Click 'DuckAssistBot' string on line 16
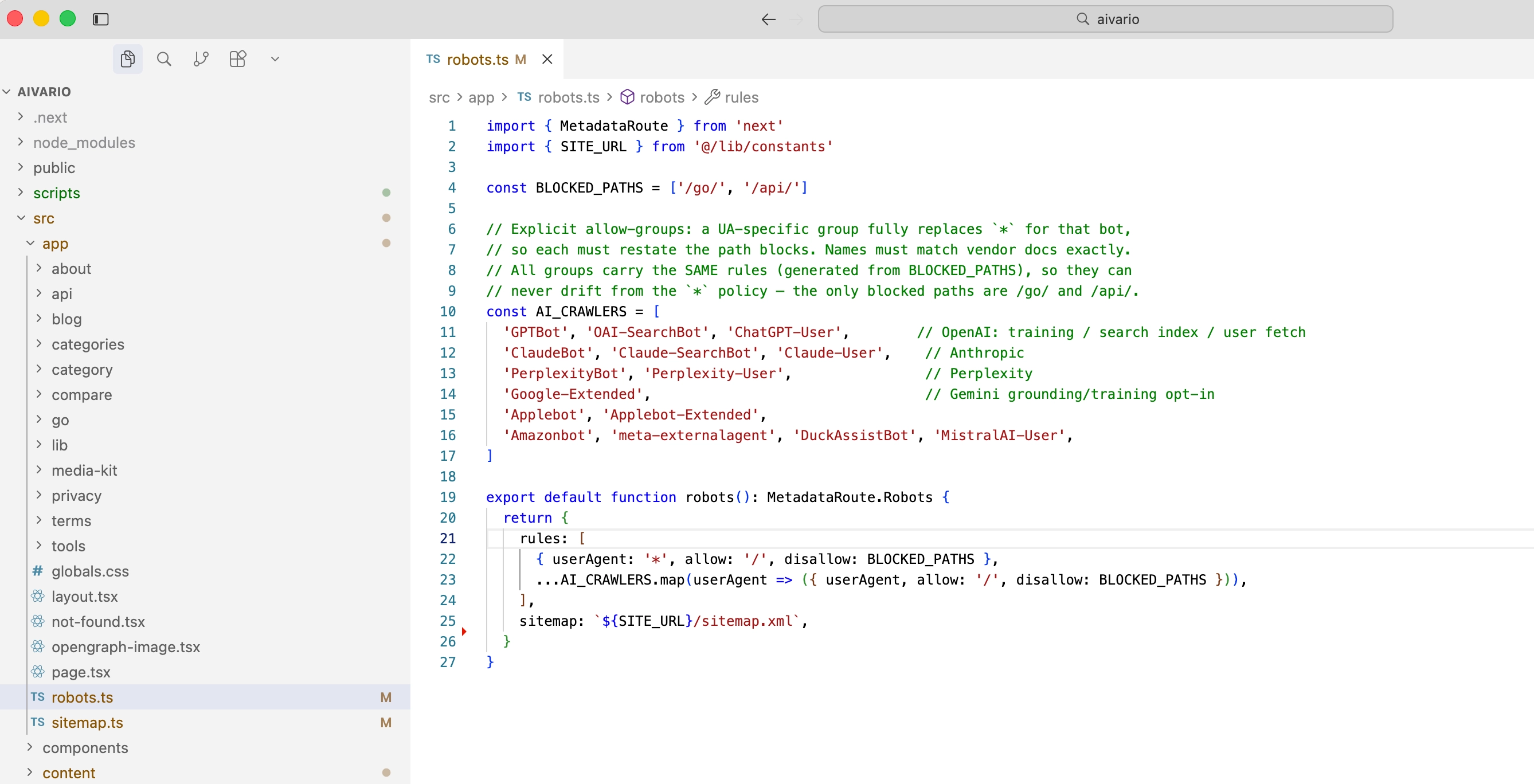The width and height of the screenshot is (1534, 784). pyautogui.click(x=854, y=435)
